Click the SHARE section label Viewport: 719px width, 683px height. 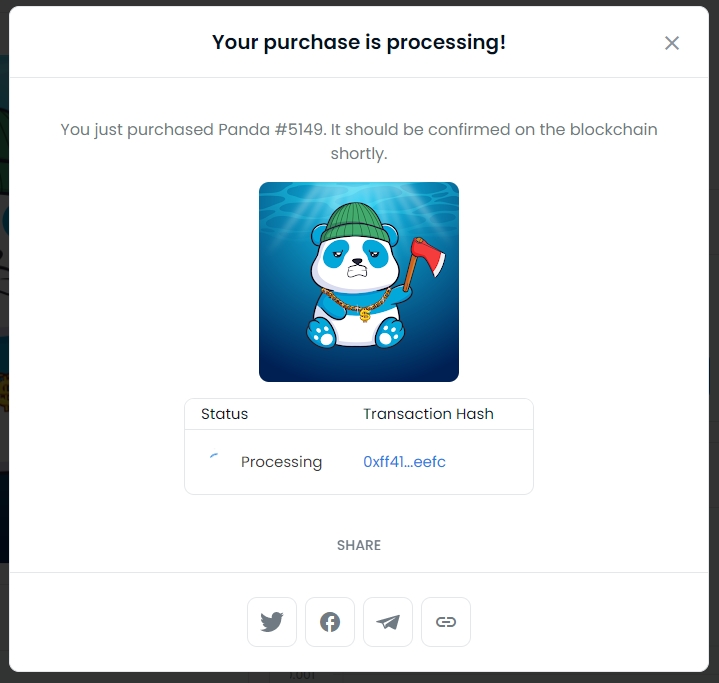359,545
